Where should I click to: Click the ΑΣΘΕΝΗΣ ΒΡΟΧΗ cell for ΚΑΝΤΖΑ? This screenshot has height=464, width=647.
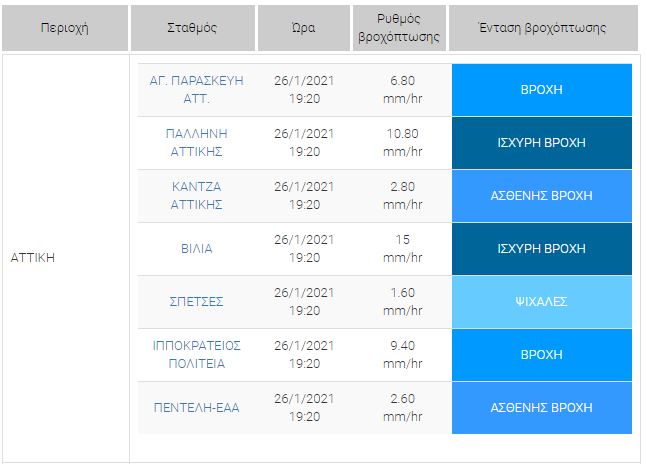point(542,195)
